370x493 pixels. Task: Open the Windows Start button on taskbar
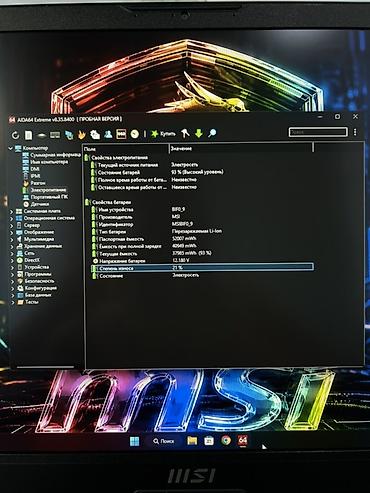[134, 442]
